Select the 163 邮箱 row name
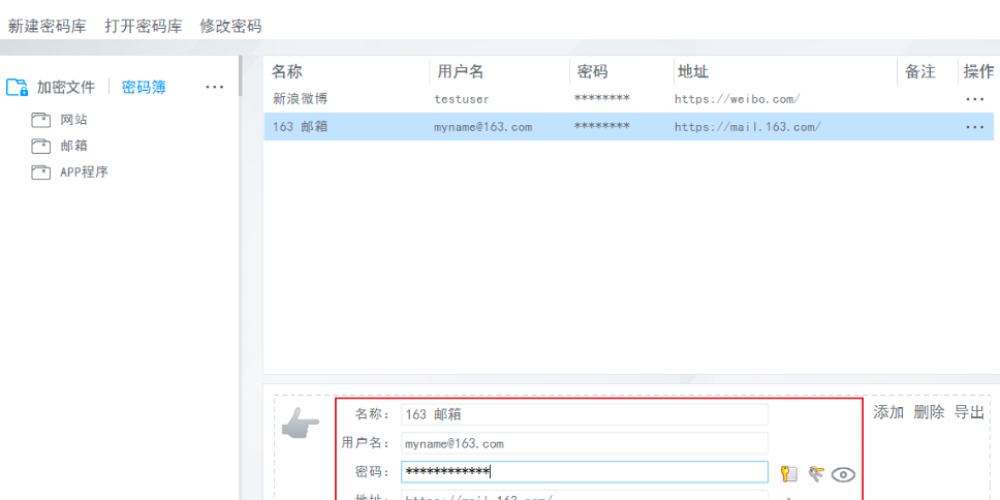The image size is (1000, 500). (300, 127)
